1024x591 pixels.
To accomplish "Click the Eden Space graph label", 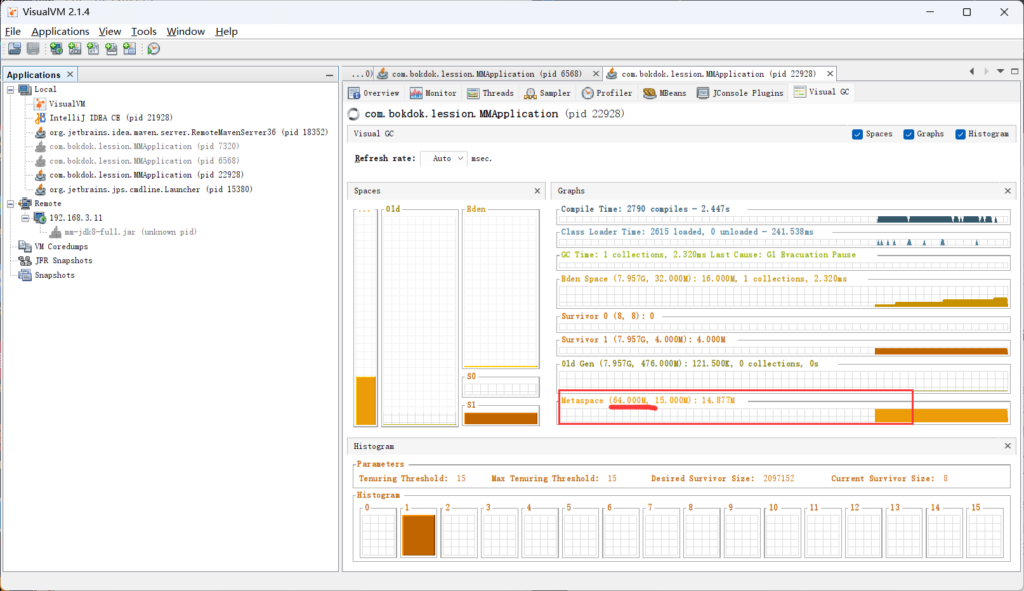I will 703,279.
